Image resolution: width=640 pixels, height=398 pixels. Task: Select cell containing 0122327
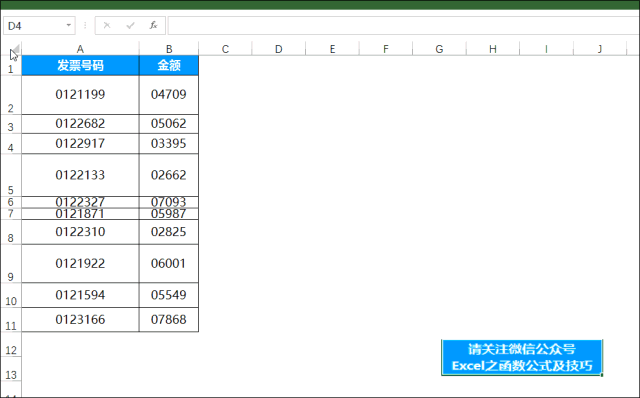(80, 202)
